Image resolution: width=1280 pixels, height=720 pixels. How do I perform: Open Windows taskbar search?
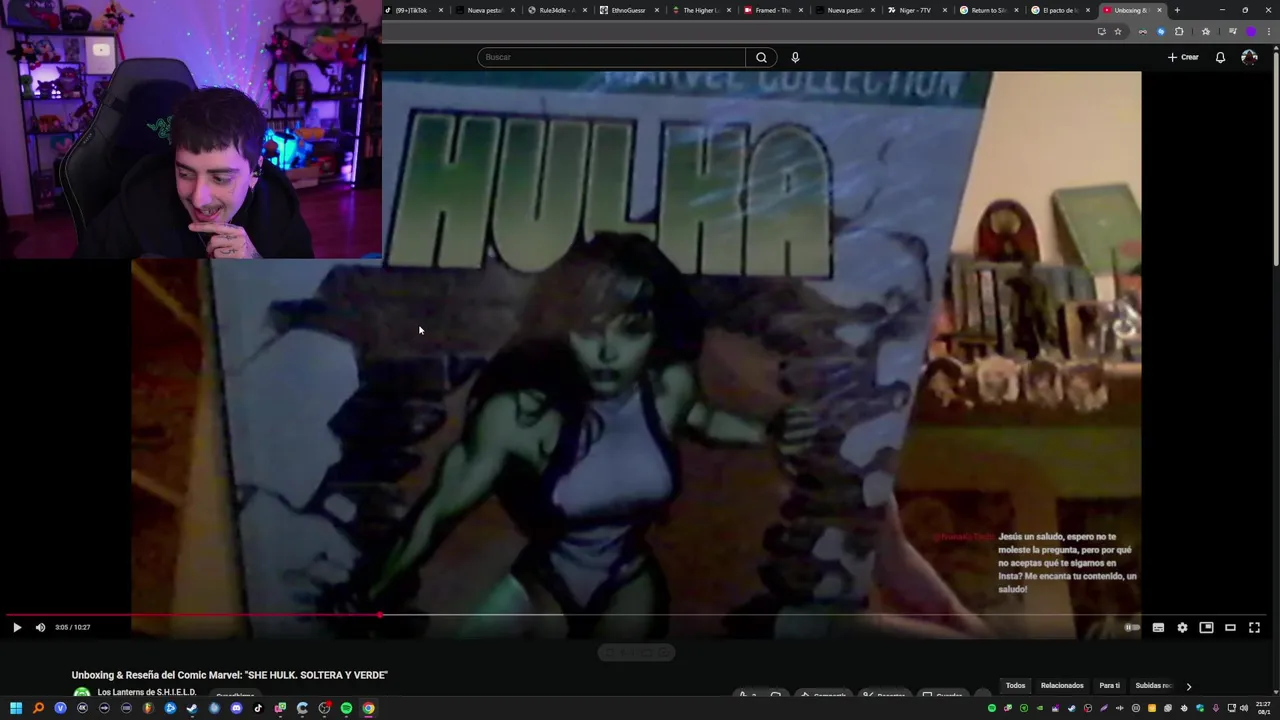[x=38, y=708]
